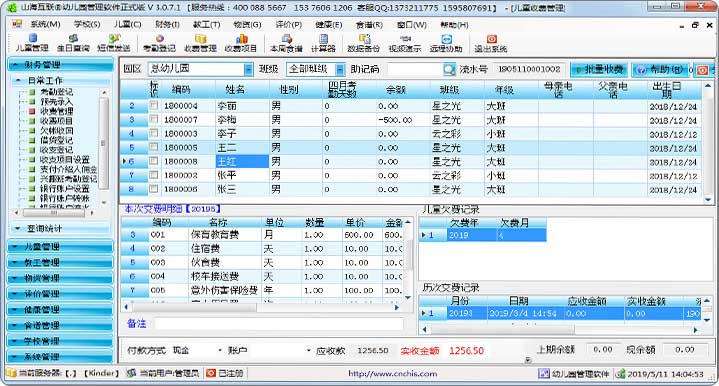Click sidebar tree horizontal scrollbar
Screen dimensions: 719x386
click(x=54, y=213)
